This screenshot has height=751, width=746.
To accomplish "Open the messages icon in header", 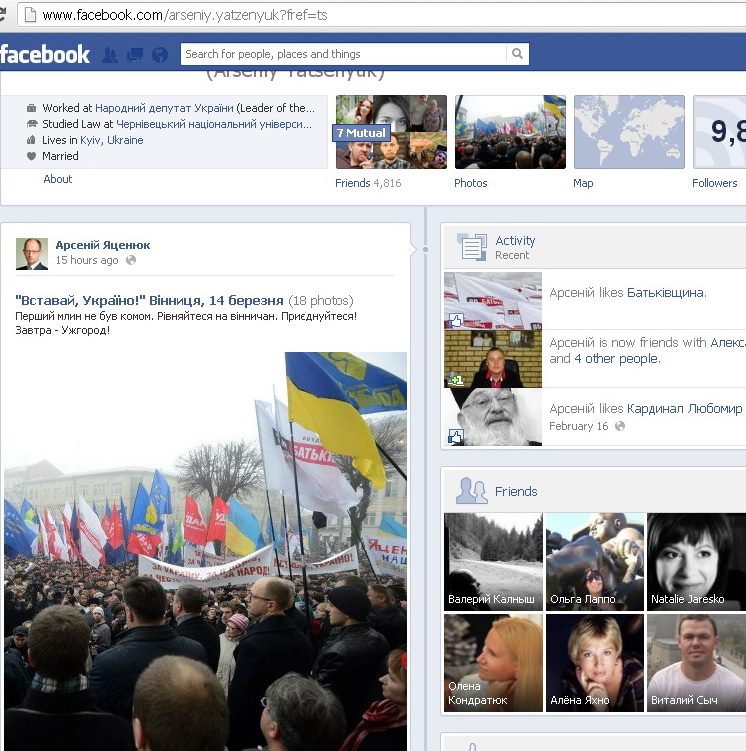I will tap(135, 55).
